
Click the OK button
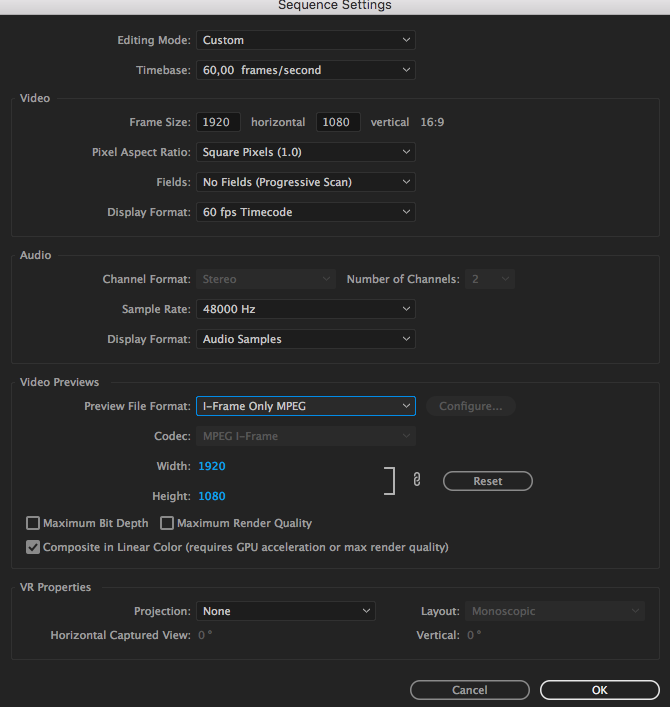(599, 690)
